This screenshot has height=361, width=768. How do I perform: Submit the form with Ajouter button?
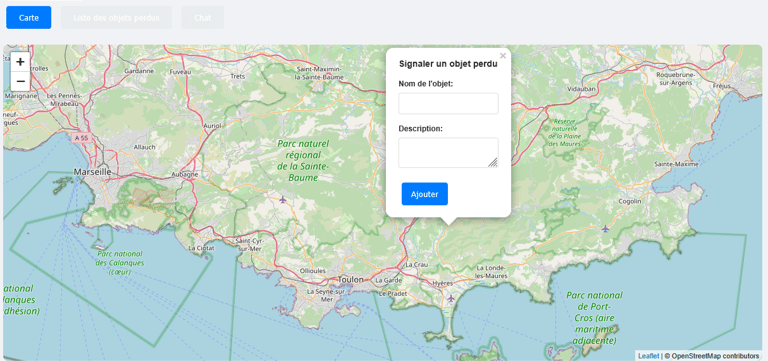[425, 194]
